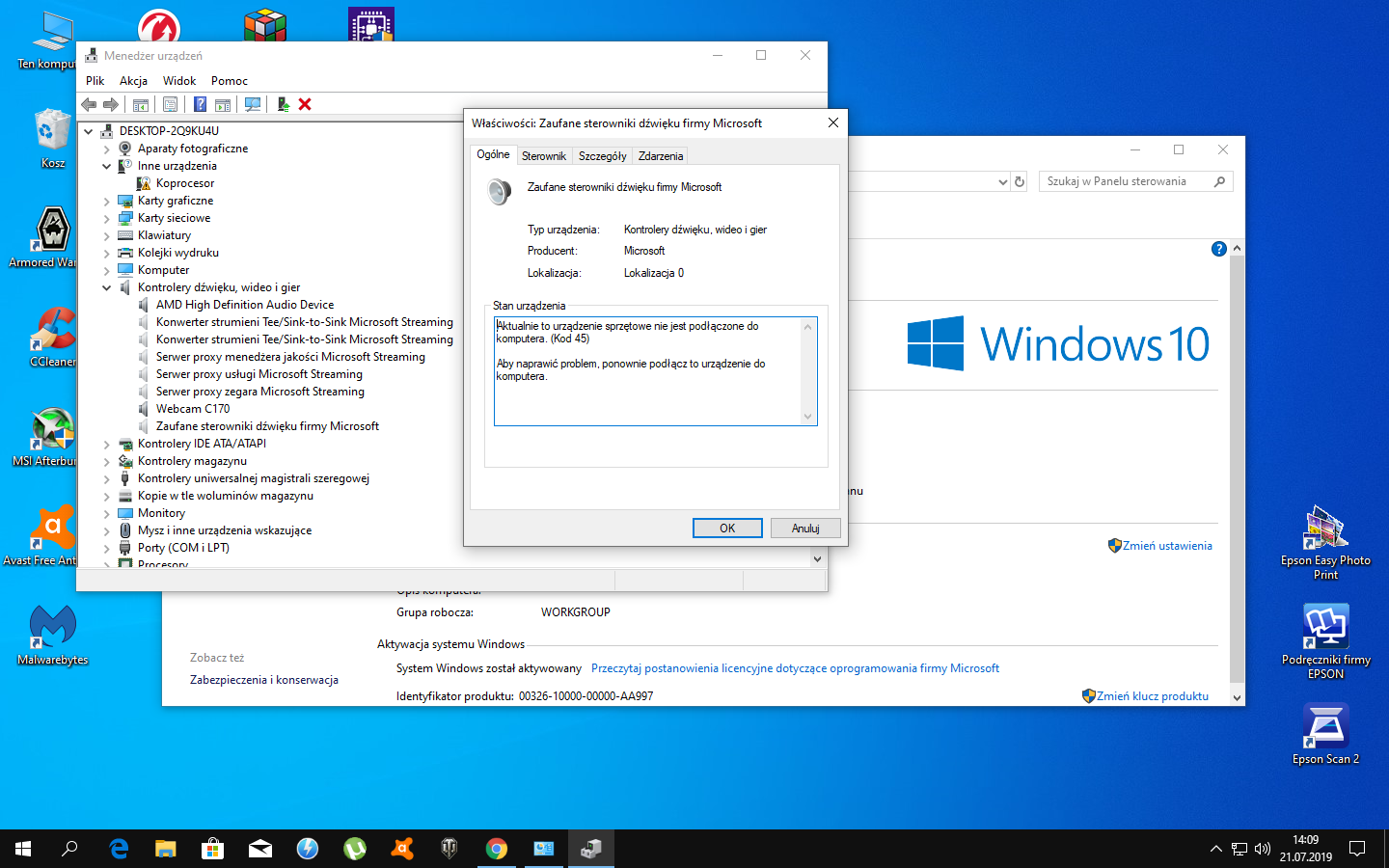
Task: Open Properties via the toolbar properties icon
Action: (x=170, y=104)
